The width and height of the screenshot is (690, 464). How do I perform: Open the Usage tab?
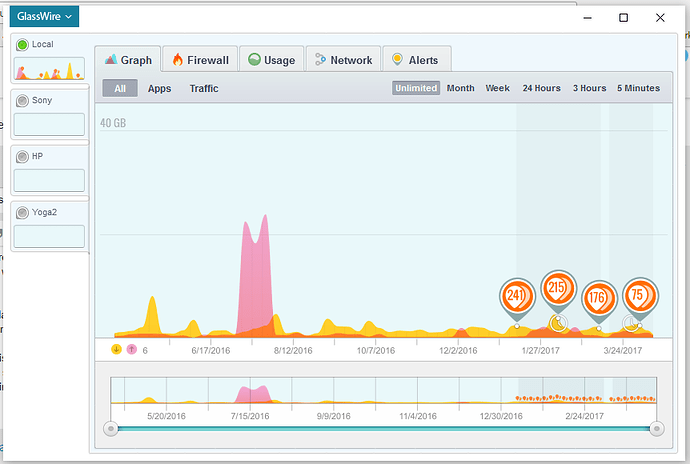pos(270,60)
